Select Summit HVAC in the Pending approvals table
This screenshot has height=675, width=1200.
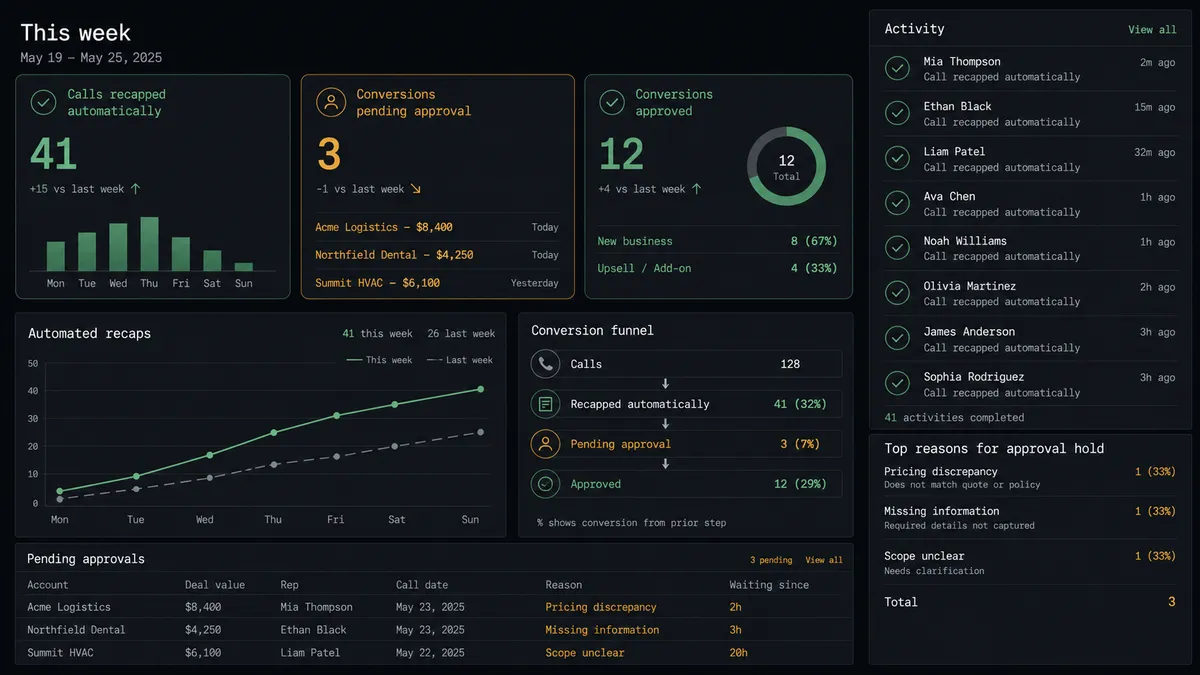62,653
